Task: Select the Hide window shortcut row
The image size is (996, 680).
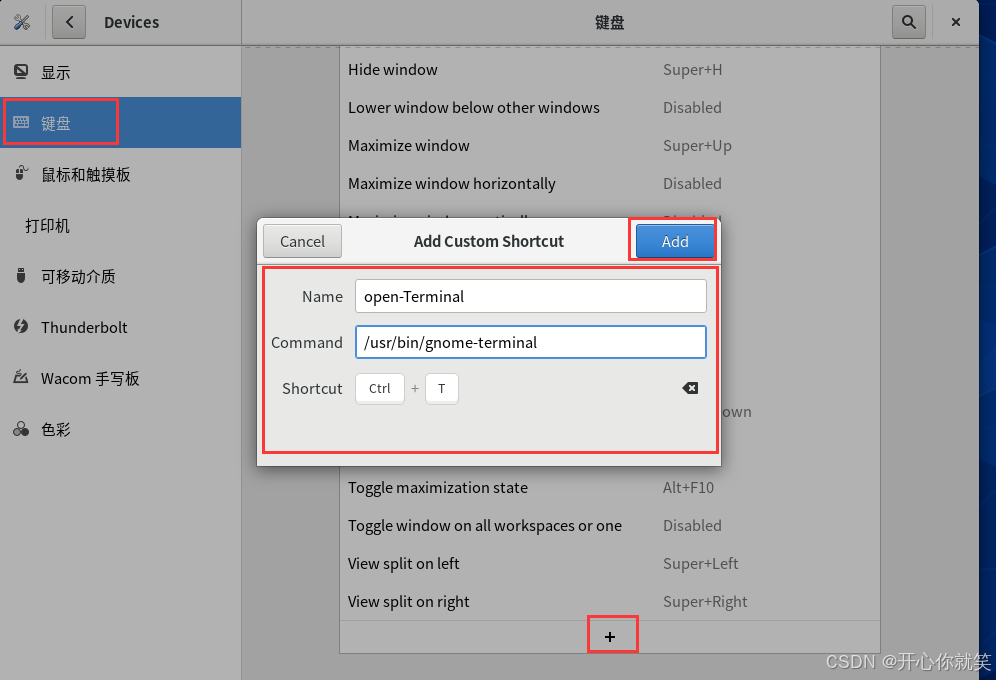Action: pyautogui.click(x=610, y=70)
